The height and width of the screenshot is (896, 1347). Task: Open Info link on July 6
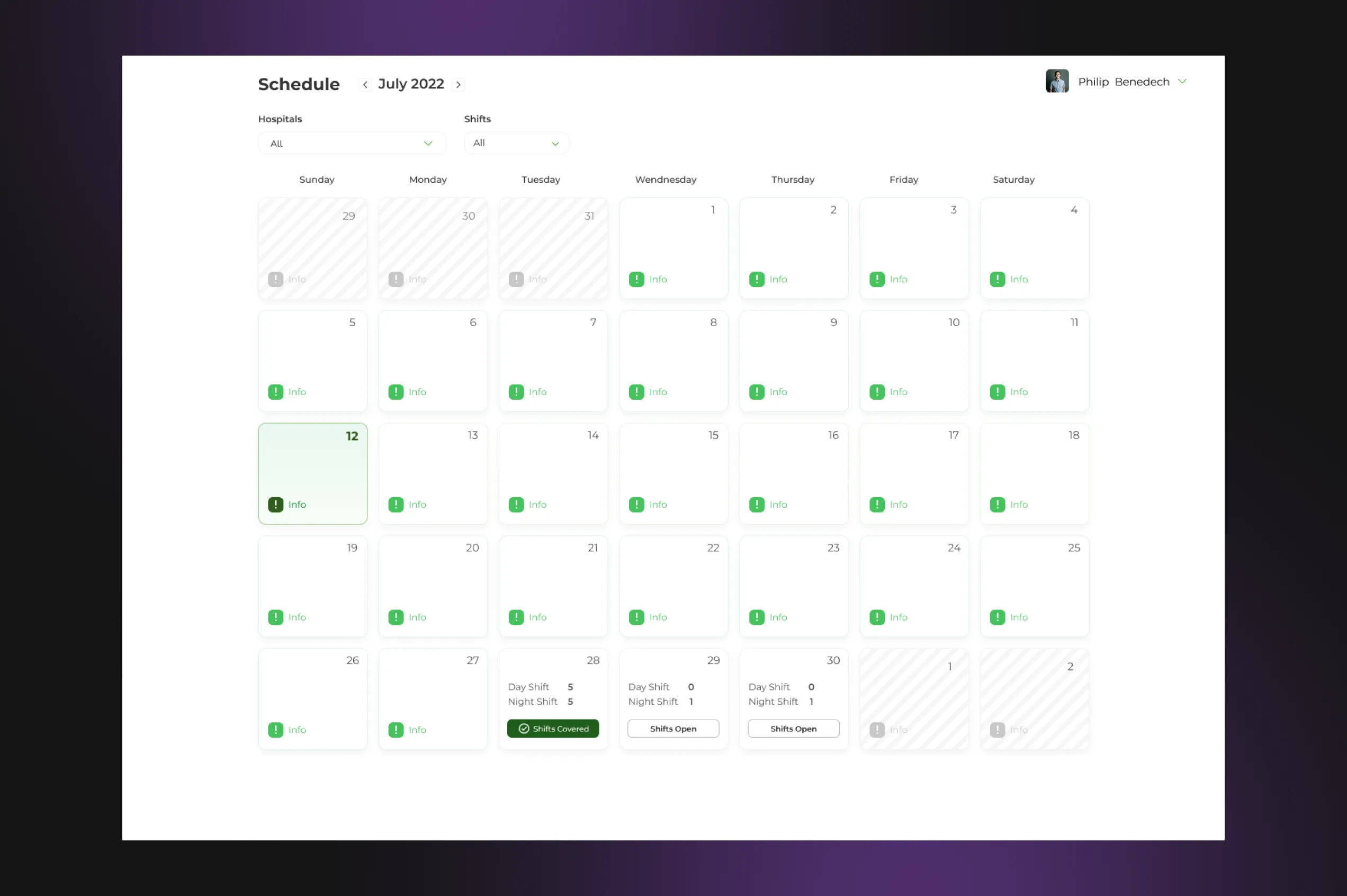[x=417, y=392]
